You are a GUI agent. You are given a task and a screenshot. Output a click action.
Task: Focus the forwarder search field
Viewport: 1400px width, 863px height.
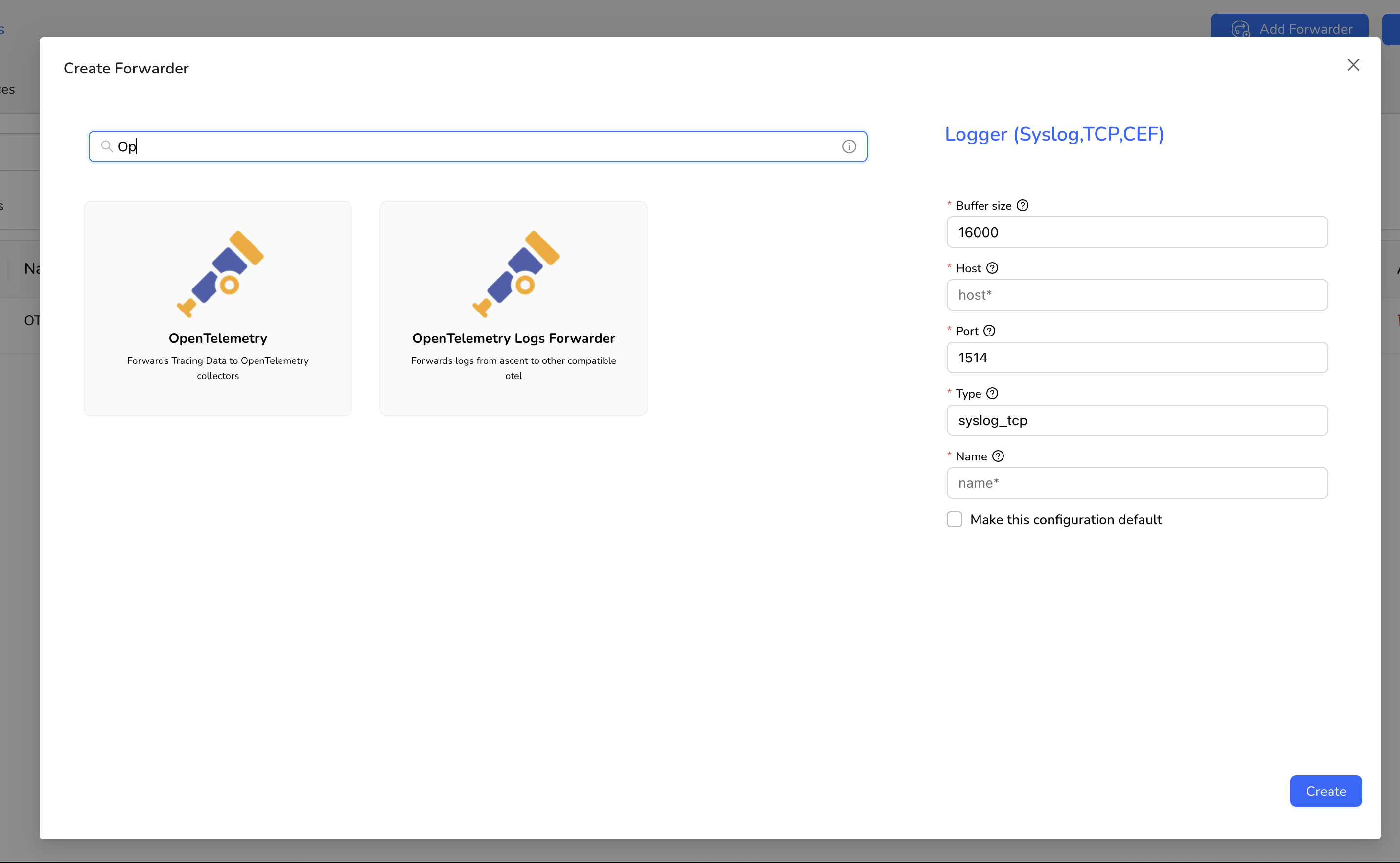[x=478, y=146]
